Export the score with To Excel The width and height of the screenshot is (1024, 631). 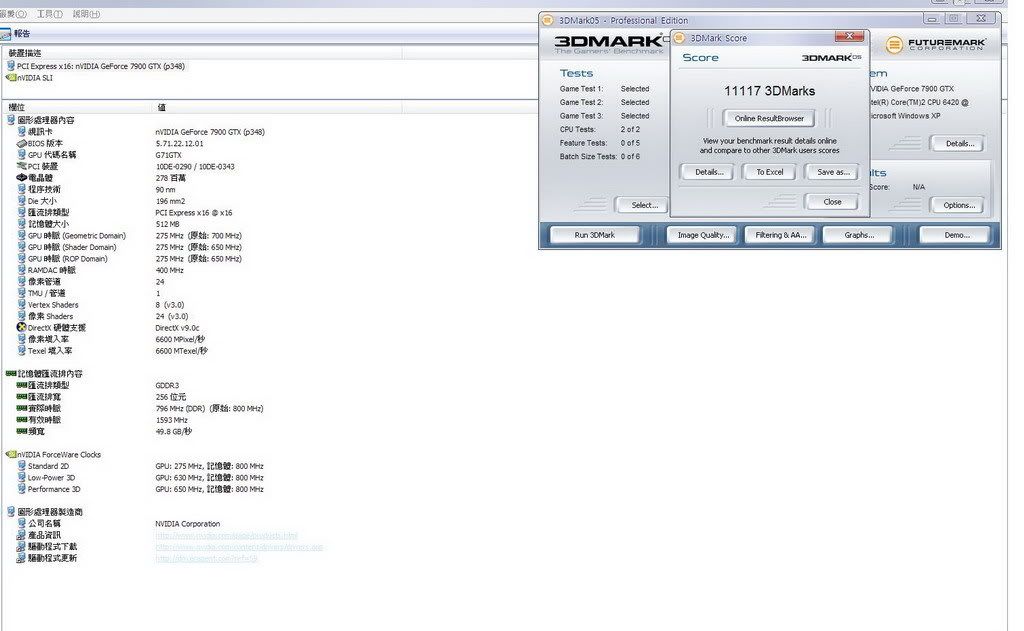pos(769,172)
